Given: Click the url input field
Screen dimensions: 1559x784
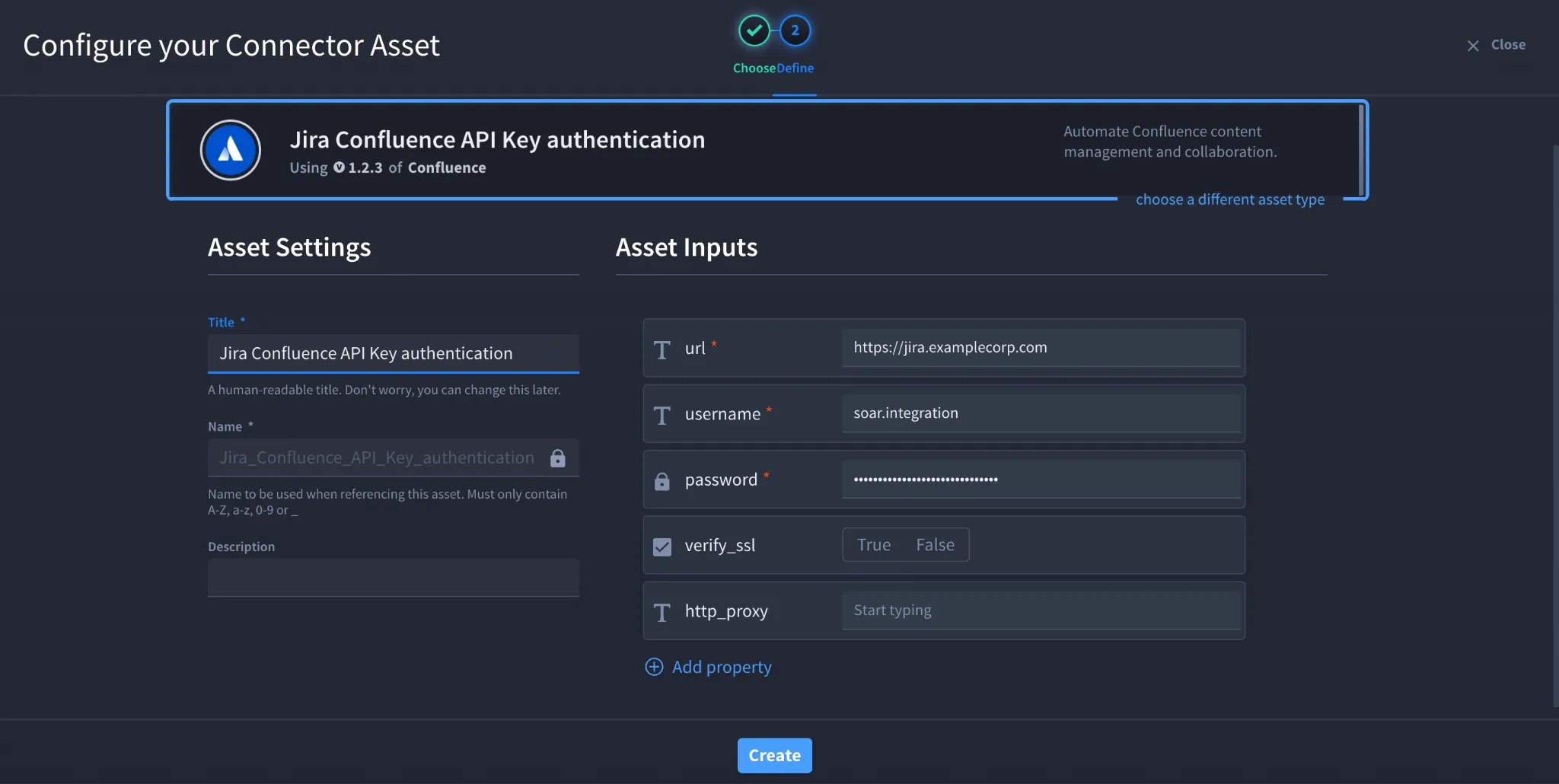Looking at the screenshot, I should point(1041,348).
